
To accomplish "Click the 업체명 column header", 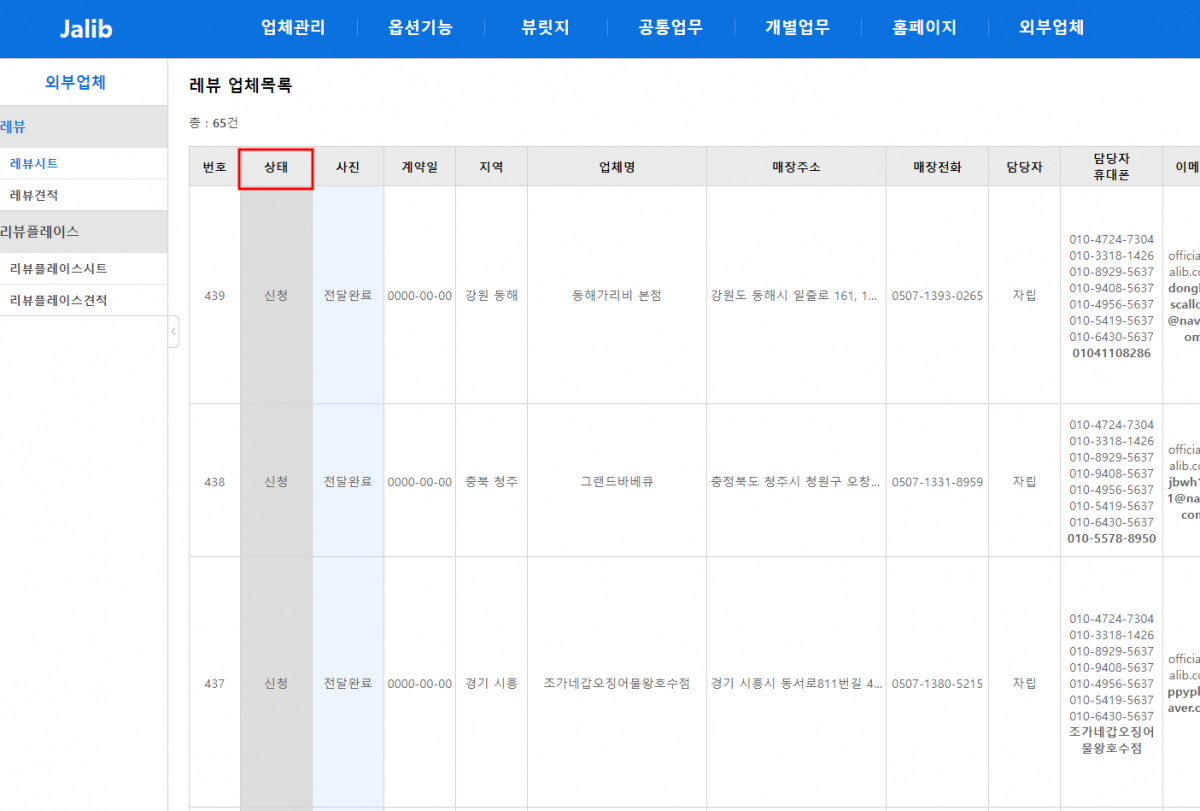I will coord(617,168).
